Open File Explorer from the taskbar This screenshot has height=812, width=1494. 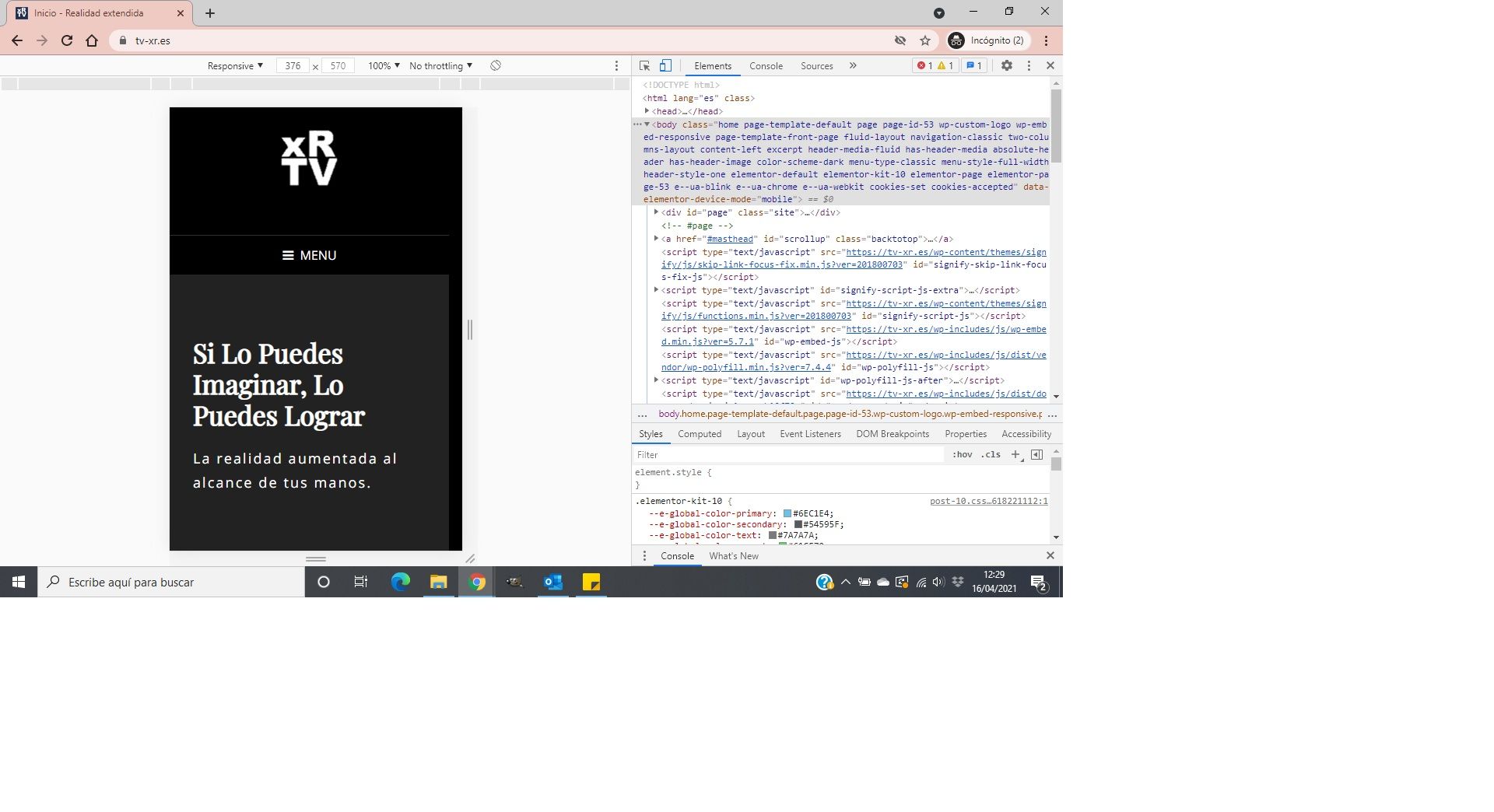pyautogui.click(x=438, y=582)
